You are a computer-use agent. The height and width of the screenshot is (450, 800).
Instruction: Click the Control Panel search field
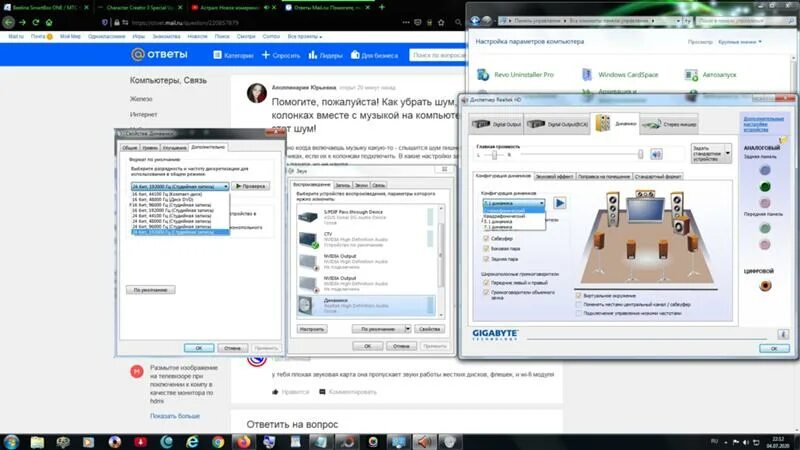[x=745, y=21]
